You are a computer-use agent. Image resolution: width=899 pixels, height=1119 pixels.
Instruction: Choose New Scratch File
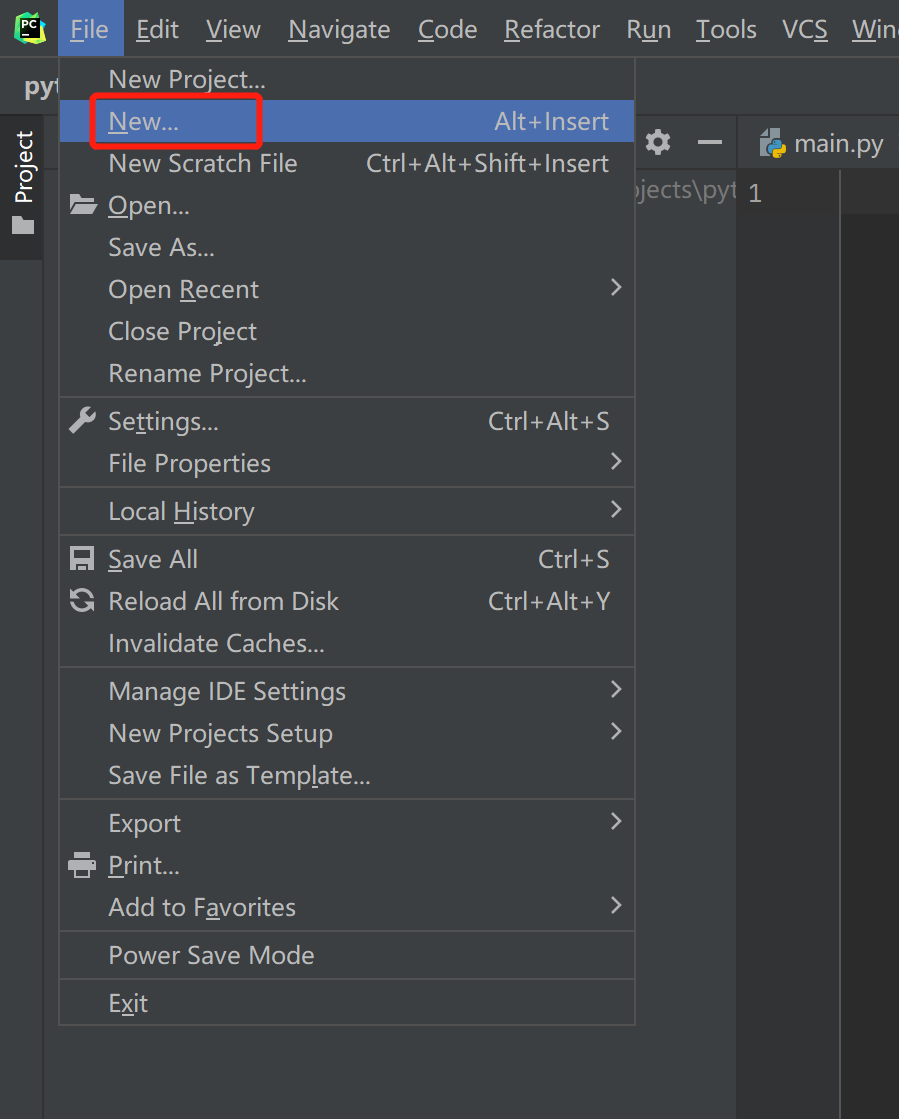click(x=347, y=163)
